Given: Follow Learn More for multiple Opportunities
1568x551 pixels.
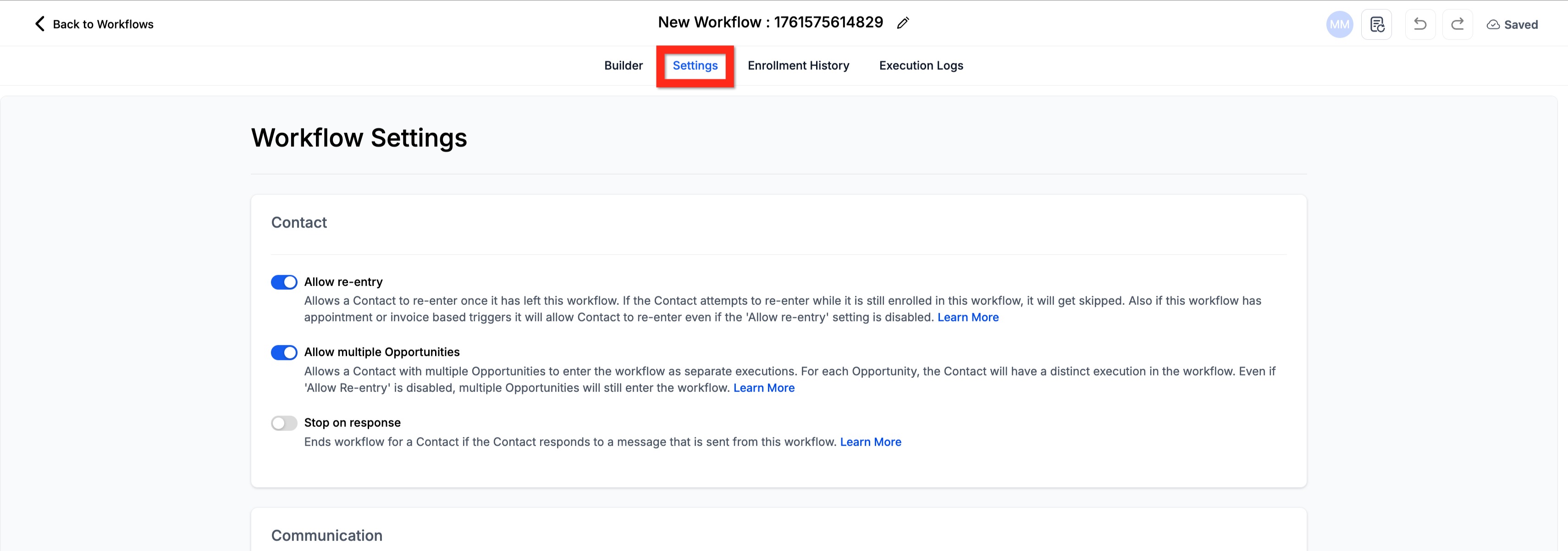Looking at the screenshot, I should (764, 388).
